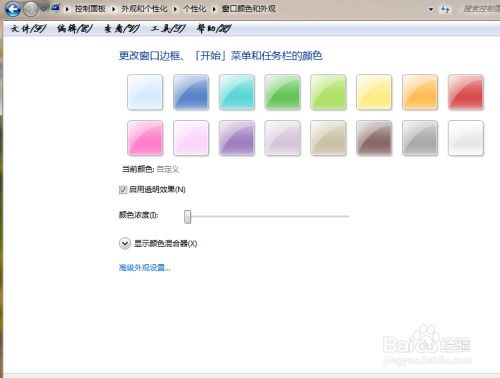Expand the recent pages arrow next to Forward
The image size is (500, 378).
(x=43, y=9)
